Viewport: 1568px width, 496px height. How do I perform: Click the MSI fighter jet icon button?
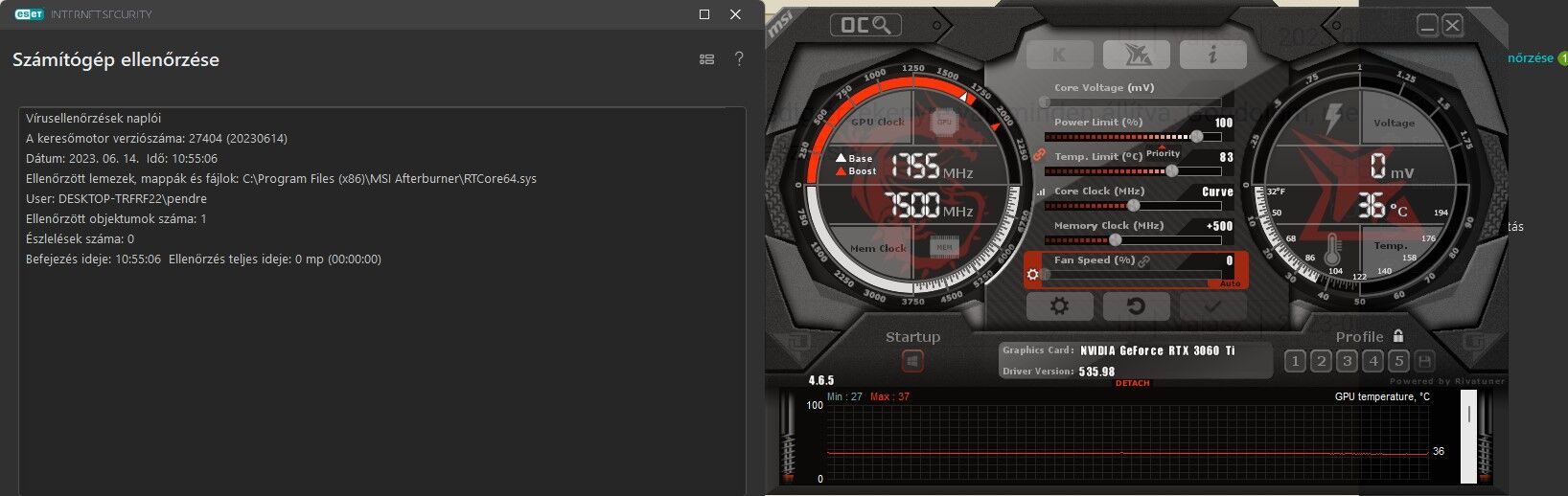click(x=1136, y=55)
